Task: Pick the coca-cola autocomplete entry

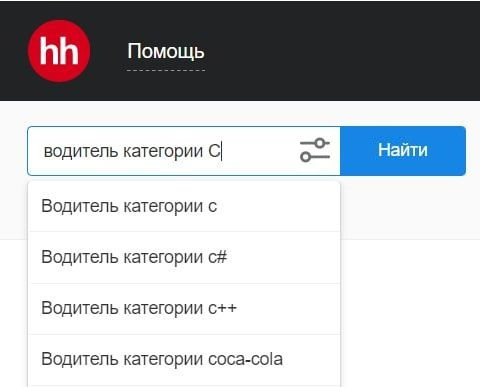Action: [x=184, y=360]
